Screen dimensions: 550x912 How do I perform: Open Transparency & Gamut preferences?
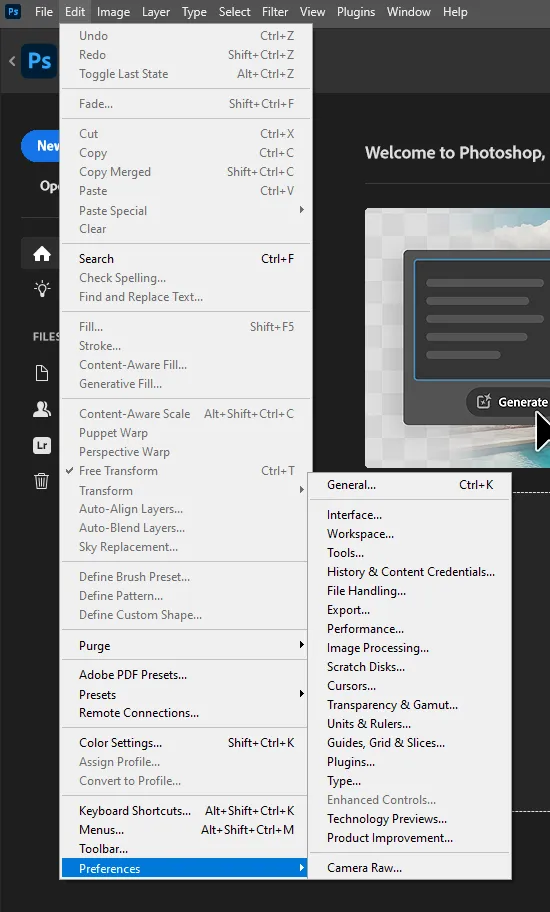tap(410, 705)
